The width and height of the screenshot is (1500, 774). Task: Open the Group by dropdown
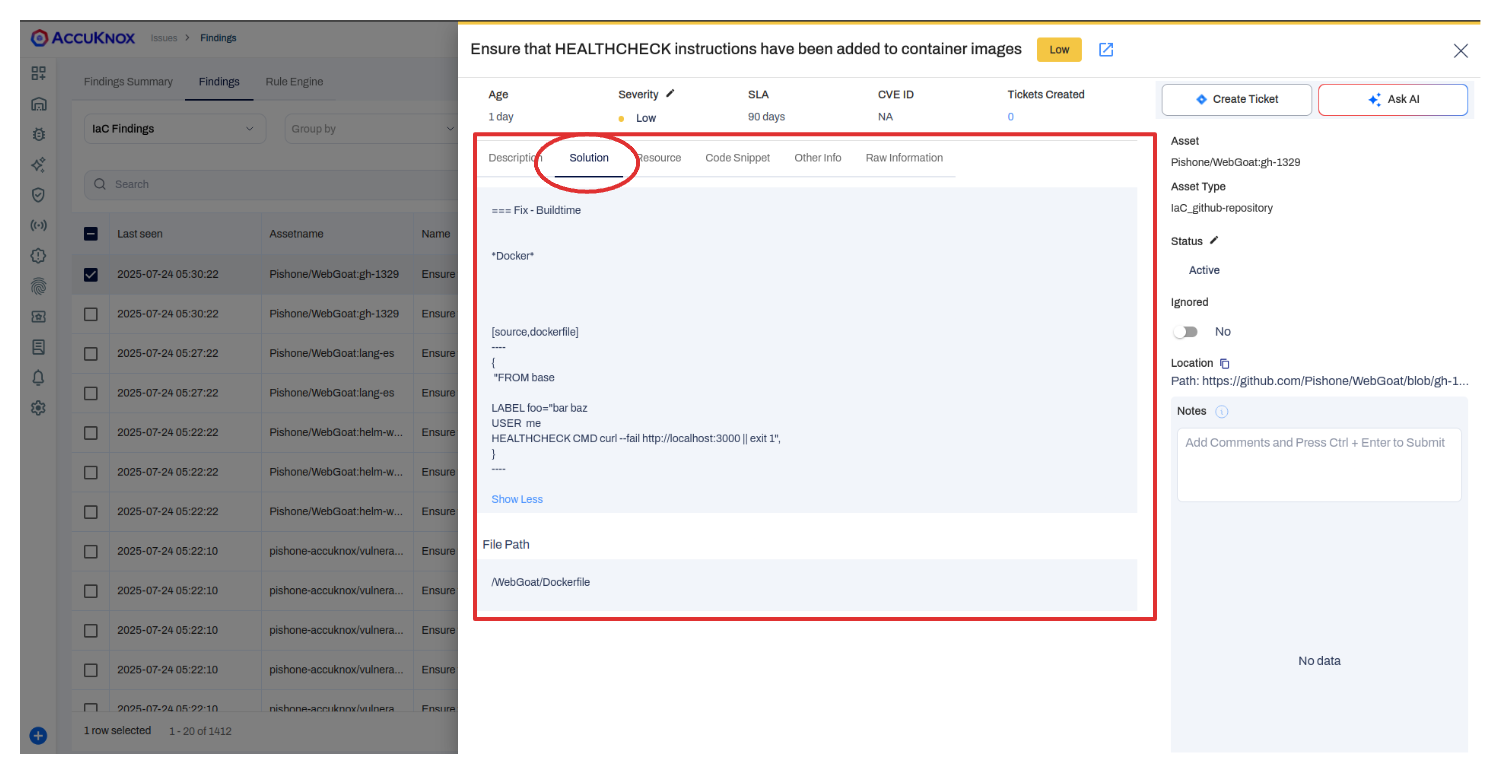click(x=370, y=129)
